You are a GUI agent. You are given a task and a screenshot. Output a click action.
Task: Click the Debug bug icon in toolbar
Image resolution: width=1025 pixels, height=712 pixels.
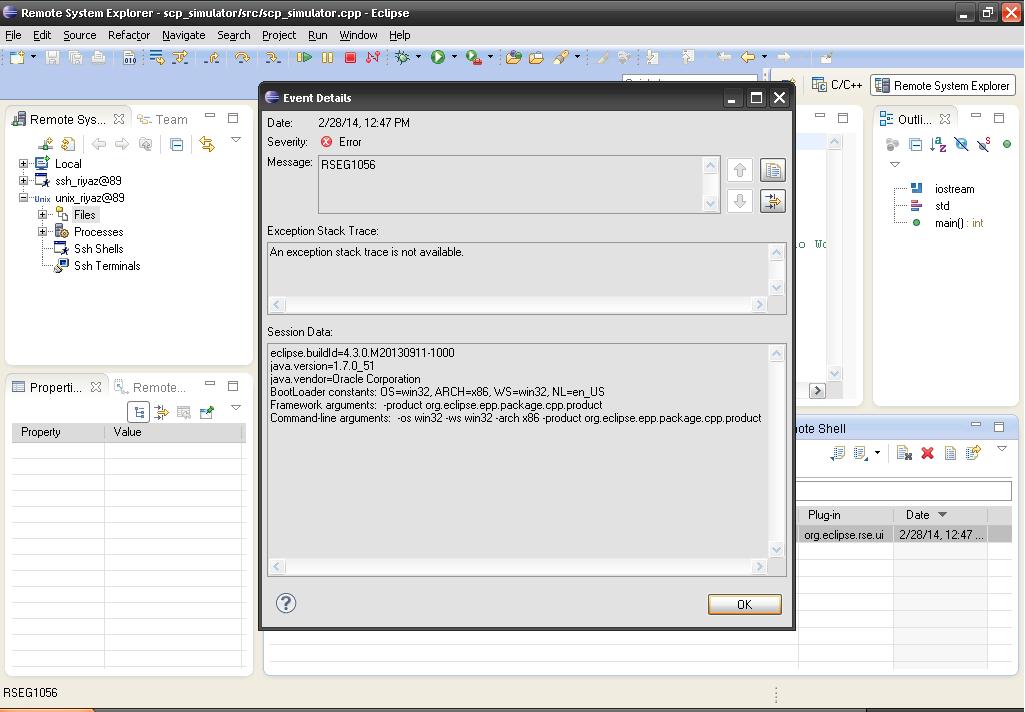[402, 58]
